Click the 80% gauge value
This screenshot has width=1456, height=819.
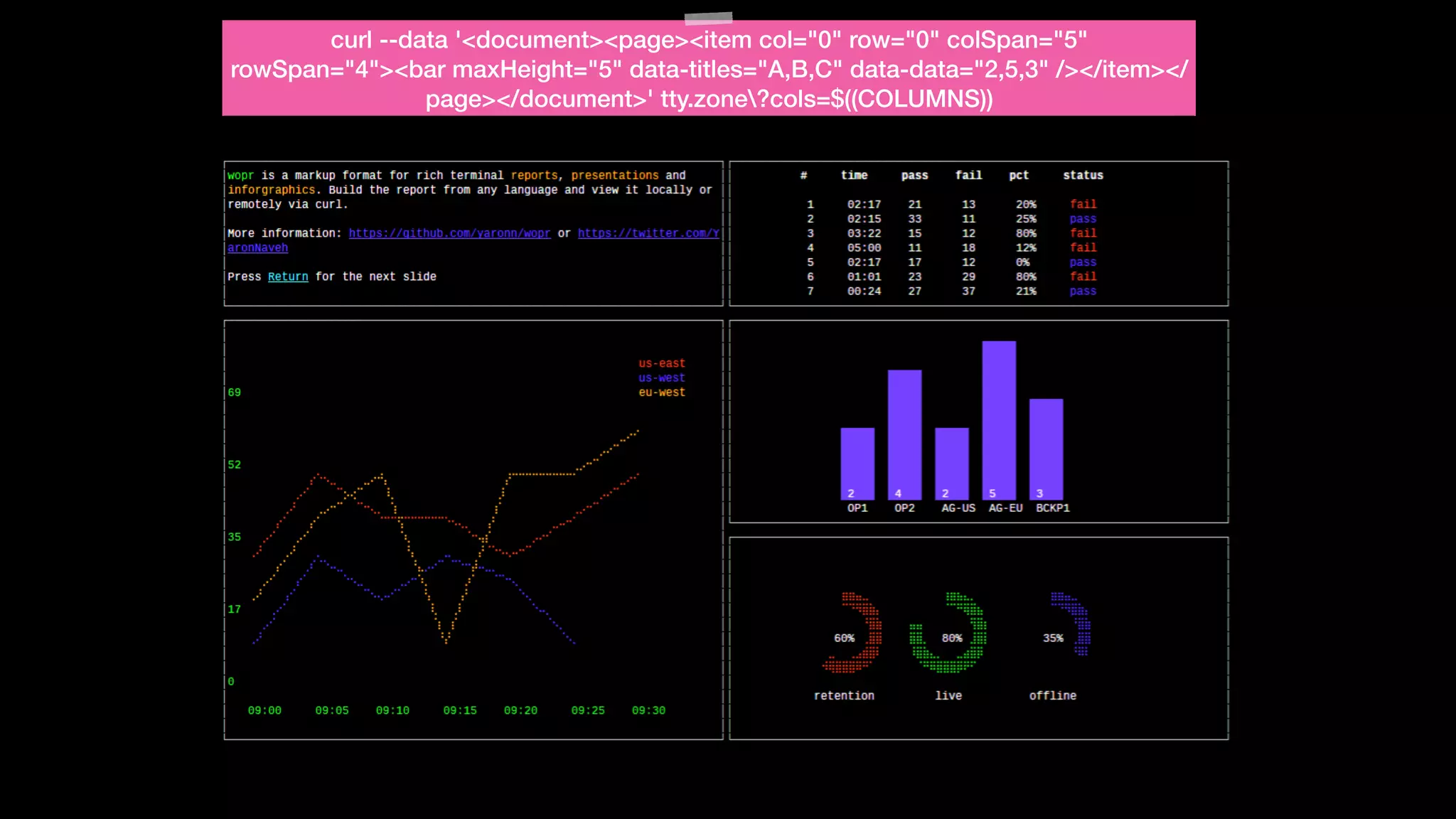tap(952, 638)
